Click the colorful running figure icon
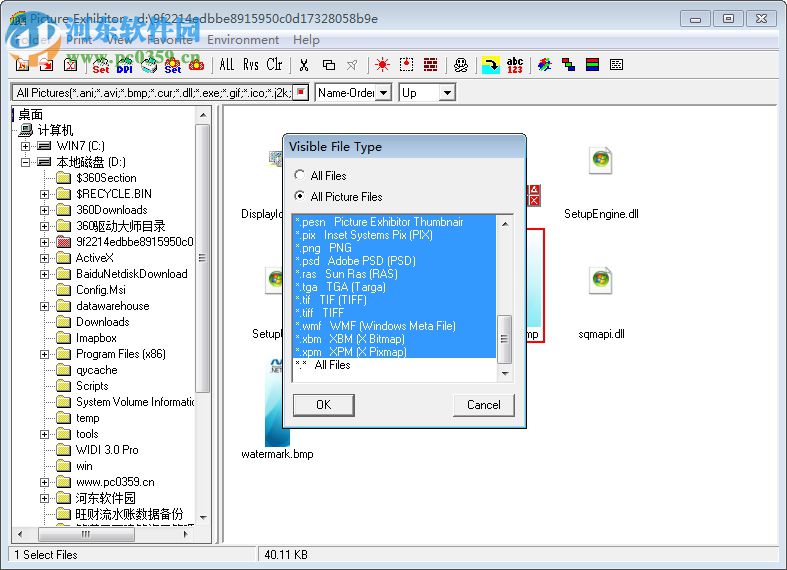 tap(545, 64)
